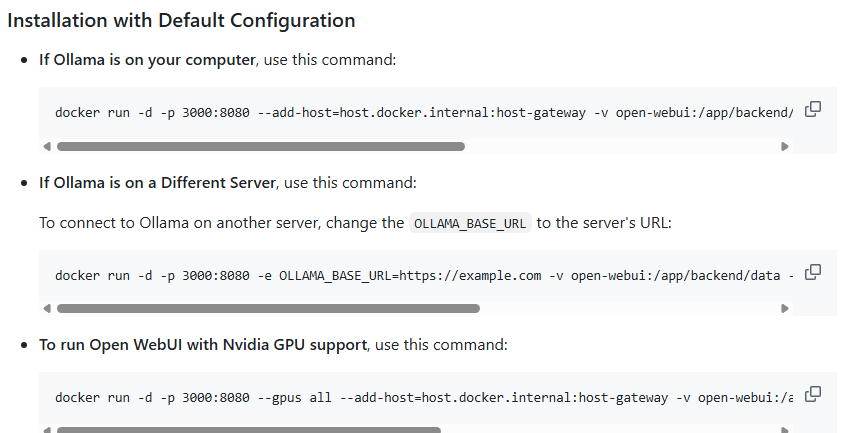The image size is (851, 433).
Task: Click left scroll arrow of second code block
Action: click(x=47, y=309)
